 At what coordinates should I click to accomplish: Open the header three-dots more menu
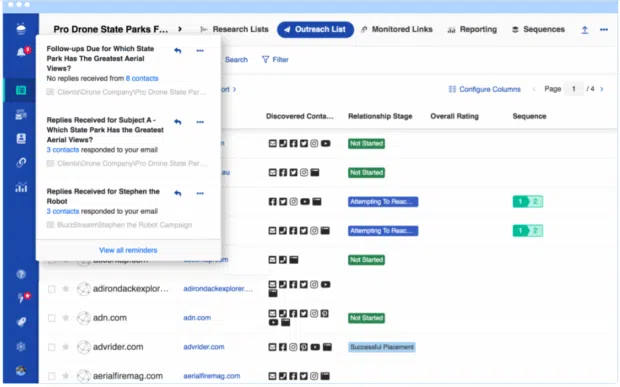point(604,30)
